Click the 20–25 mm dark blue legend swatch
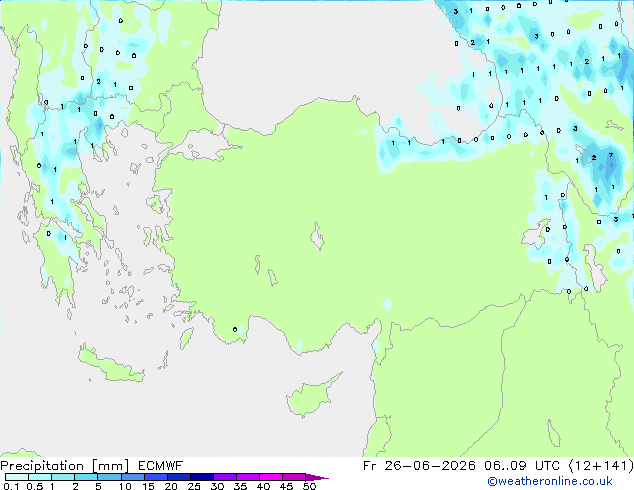This screenshot has height=490, width=634. click(178, 477)
